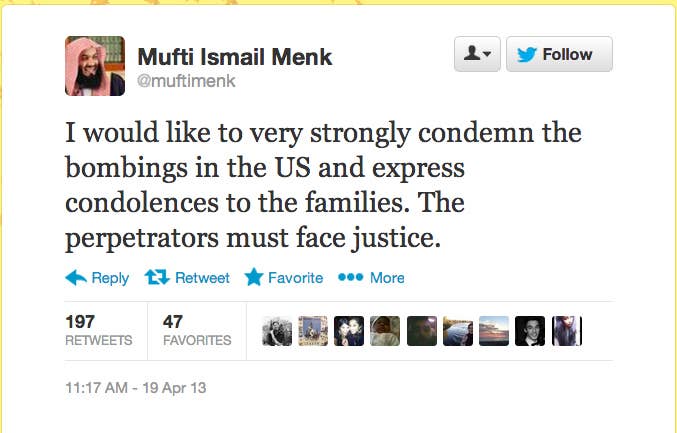Click the Reply arrow icon
677x433 pixels.
pos(76,278)
